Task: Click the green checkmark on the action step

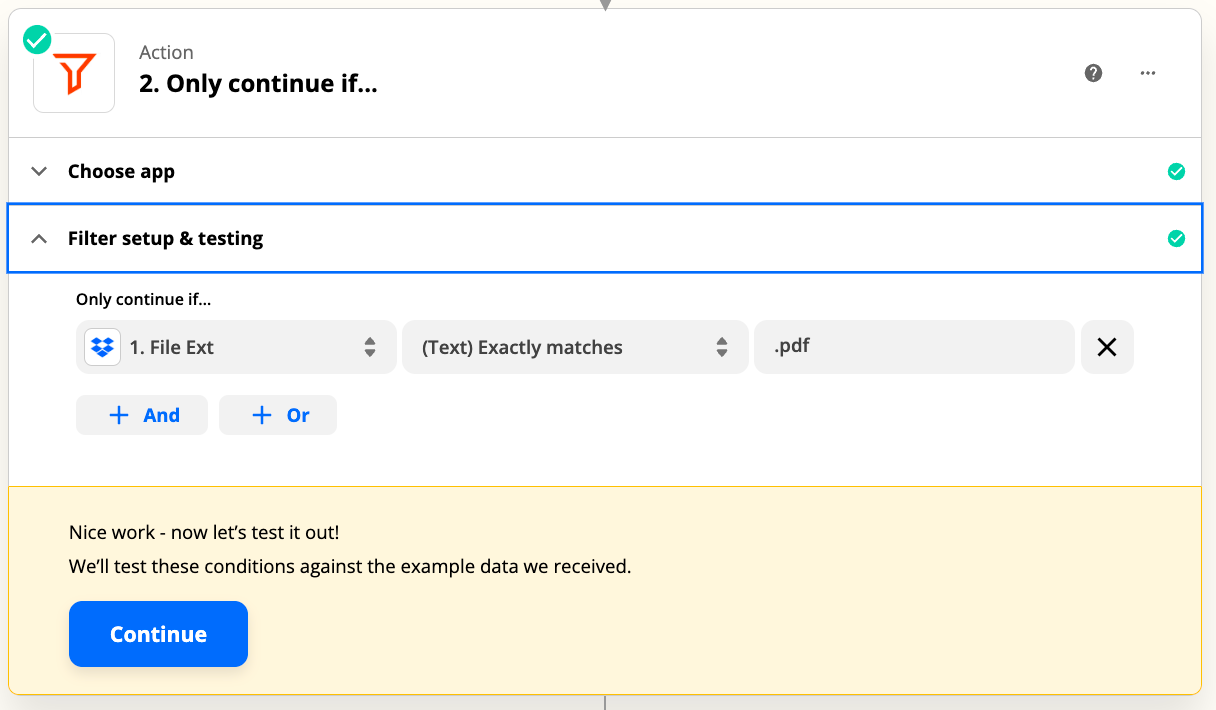Action: 36,40
